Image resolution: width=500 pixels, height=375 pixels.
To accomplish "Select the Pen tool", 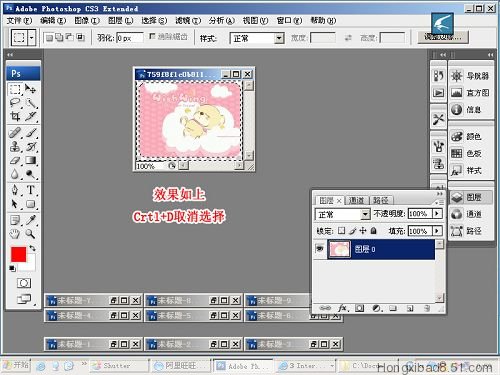I will coord(15,190).
